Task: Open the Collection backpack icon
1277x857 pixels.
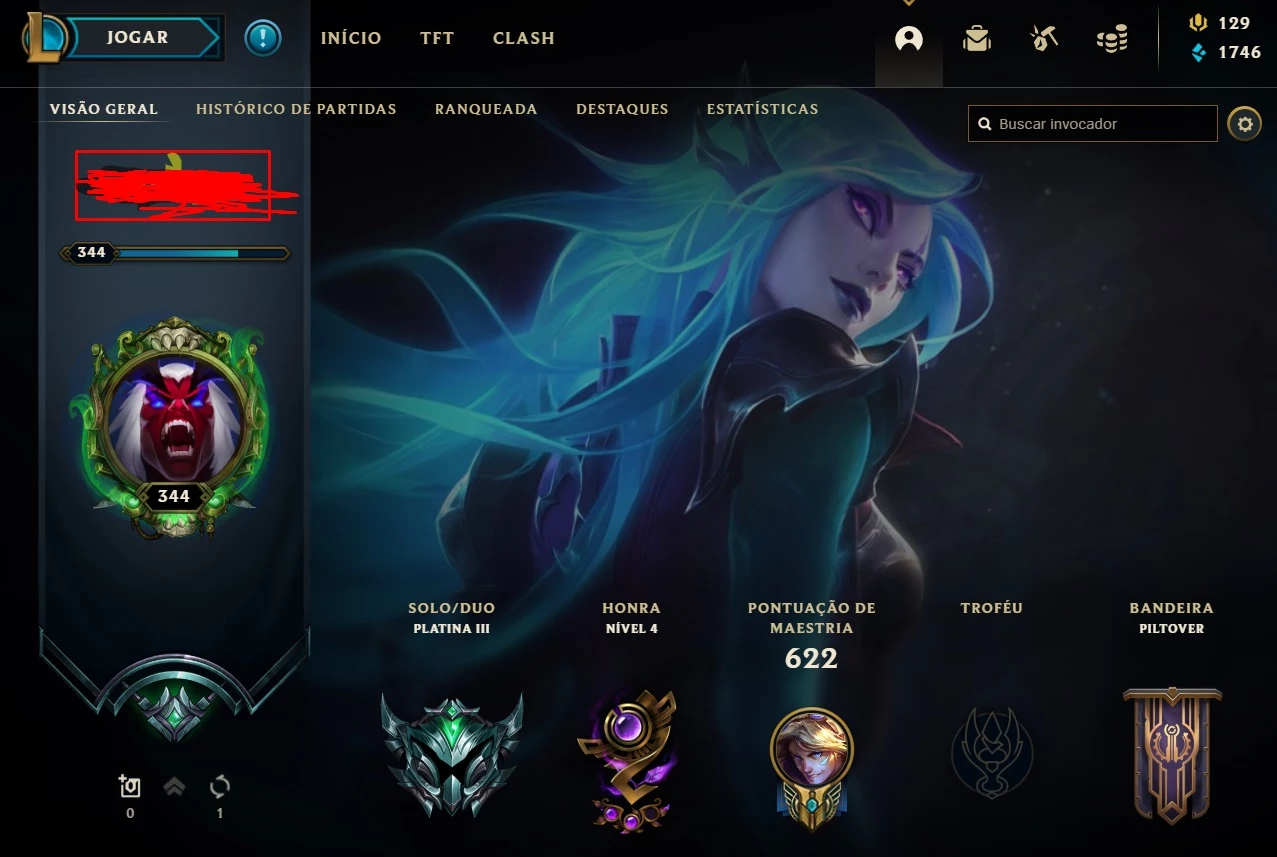Action: click(976, 39)
